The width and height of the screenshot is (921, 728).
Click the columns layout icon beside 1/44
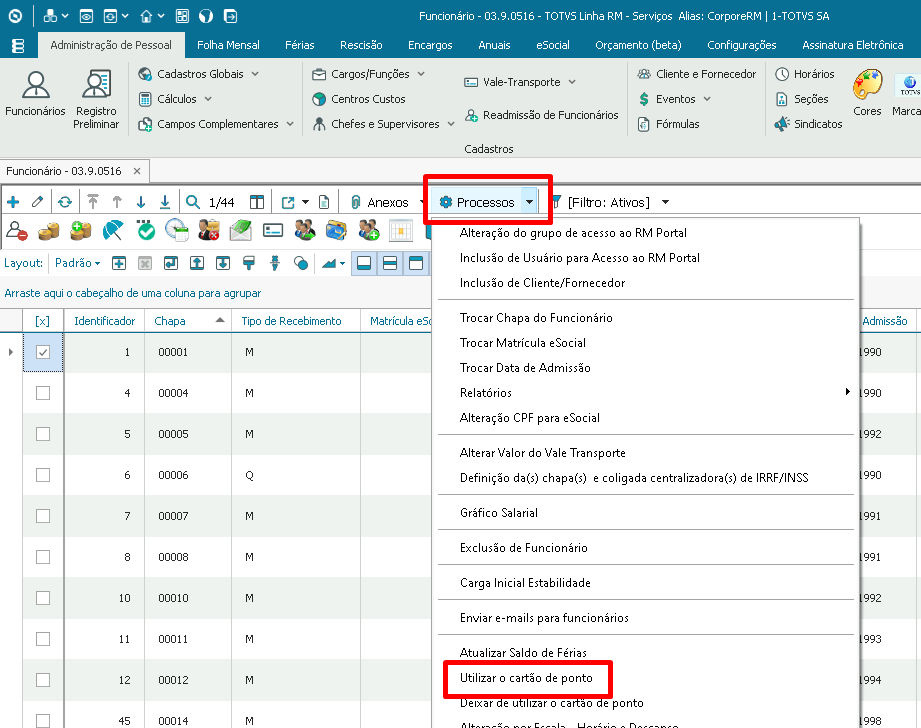click(257, 202)
